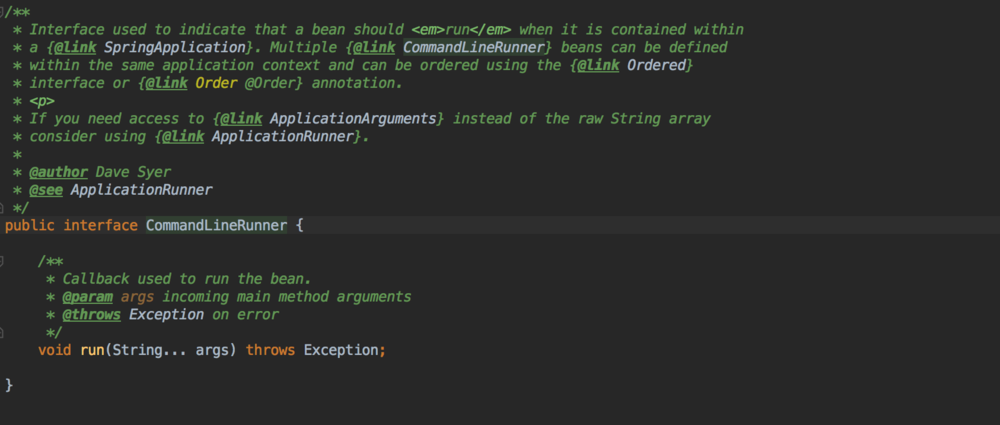Place cursor on CommandLineRunner interface name

pyautogui.click(x=216, y=225)
